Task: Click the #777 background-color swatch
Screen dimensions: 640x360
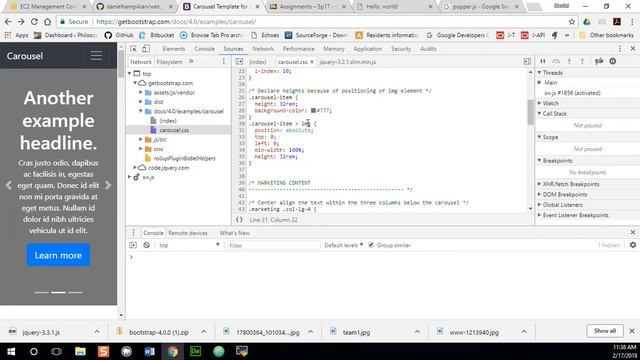Action: coord(313,110)
